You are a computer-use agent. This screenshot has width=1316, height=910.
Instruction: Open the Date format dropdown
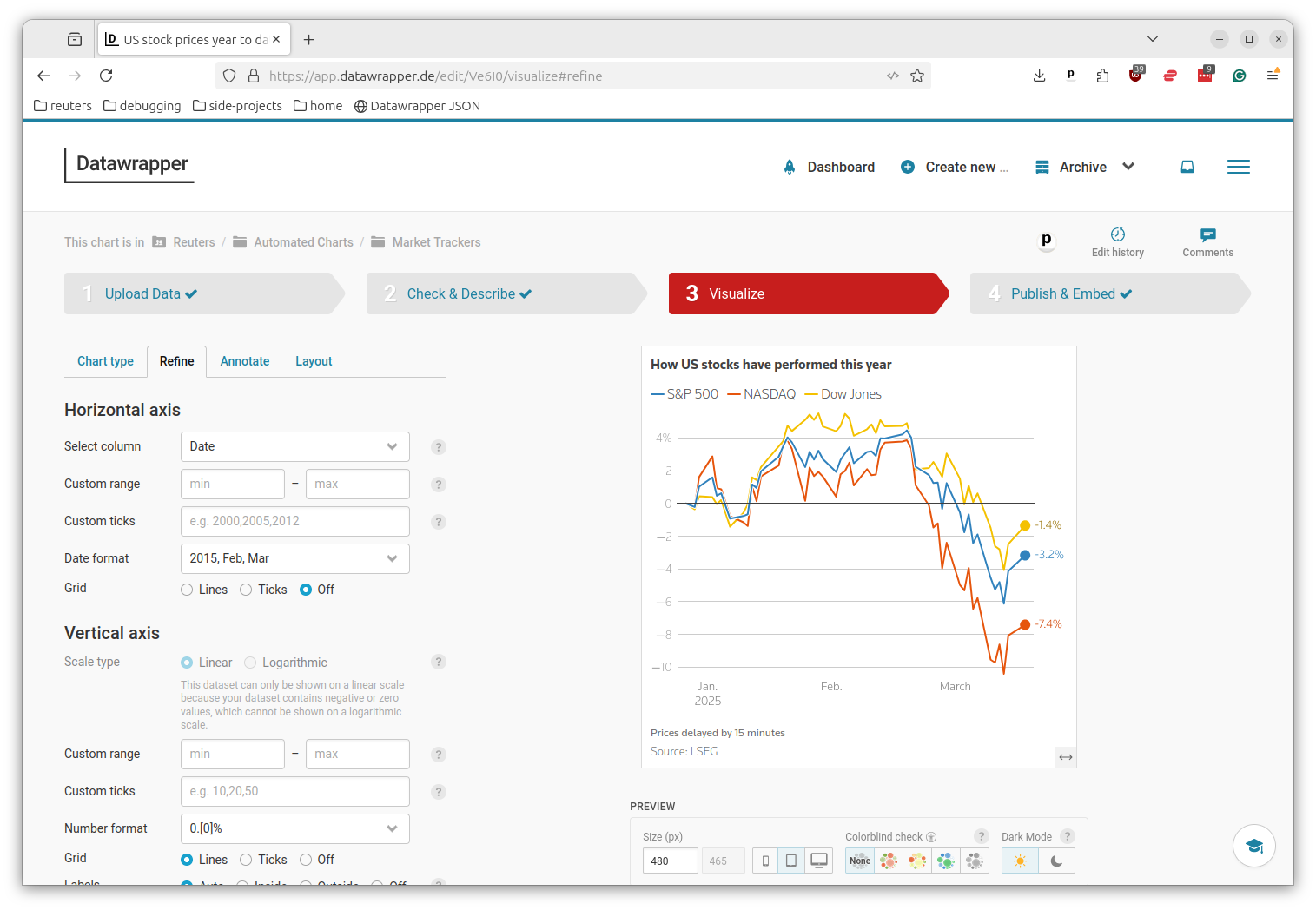294,558
